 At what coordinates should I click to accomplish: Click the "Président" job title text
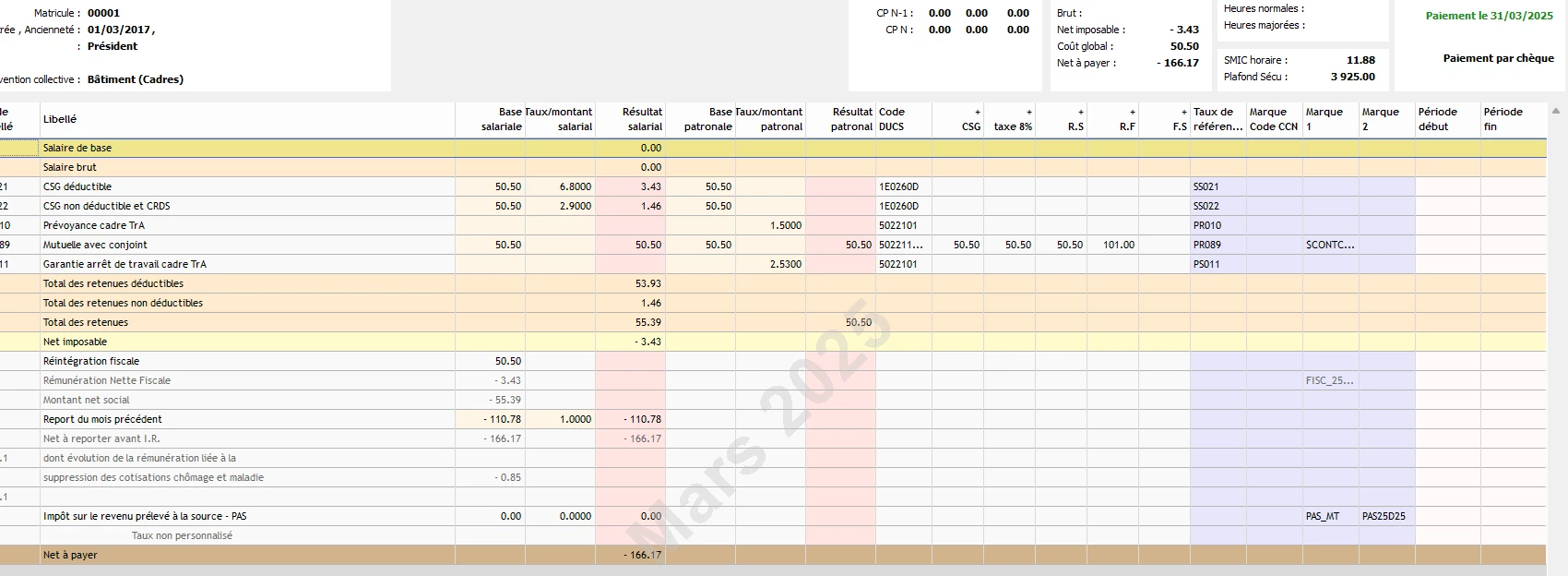(113, 46)
